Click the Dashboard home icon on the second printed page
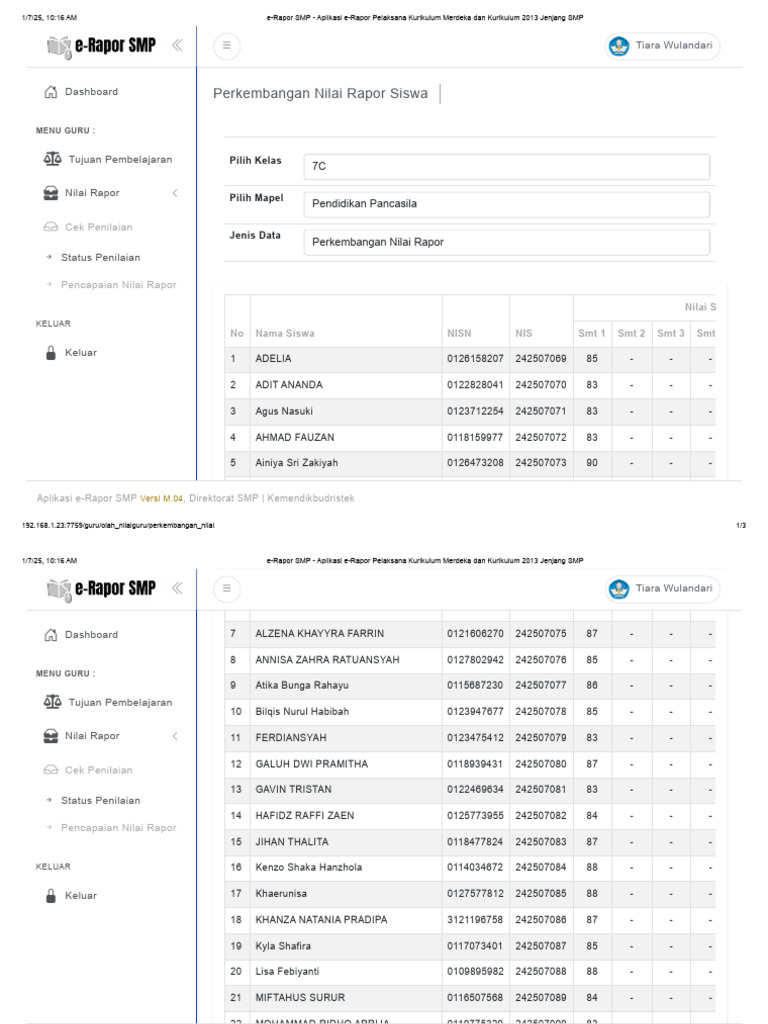Viewport: 768px width, 1024px height. coord(51,635)
